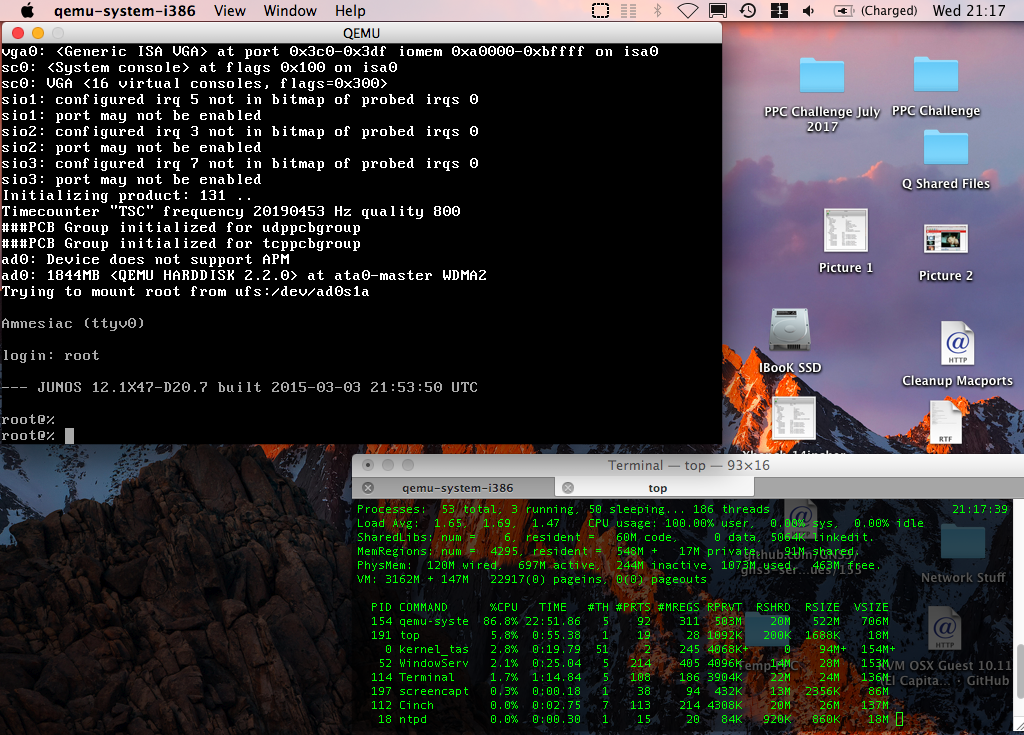Open the Time Machine status menu
This screenshot has width=1024, height=735.
click(x=748, y=10)
